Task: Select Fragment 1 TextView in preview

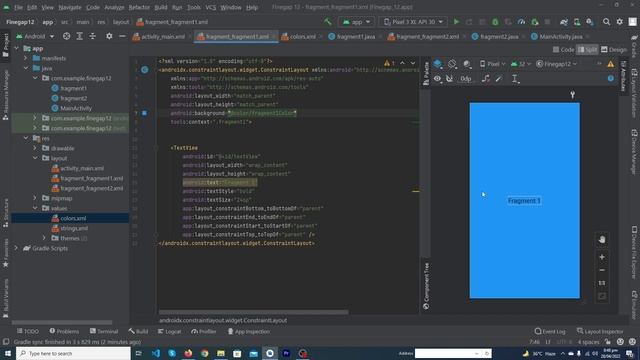Action: (x=524, y=201)
